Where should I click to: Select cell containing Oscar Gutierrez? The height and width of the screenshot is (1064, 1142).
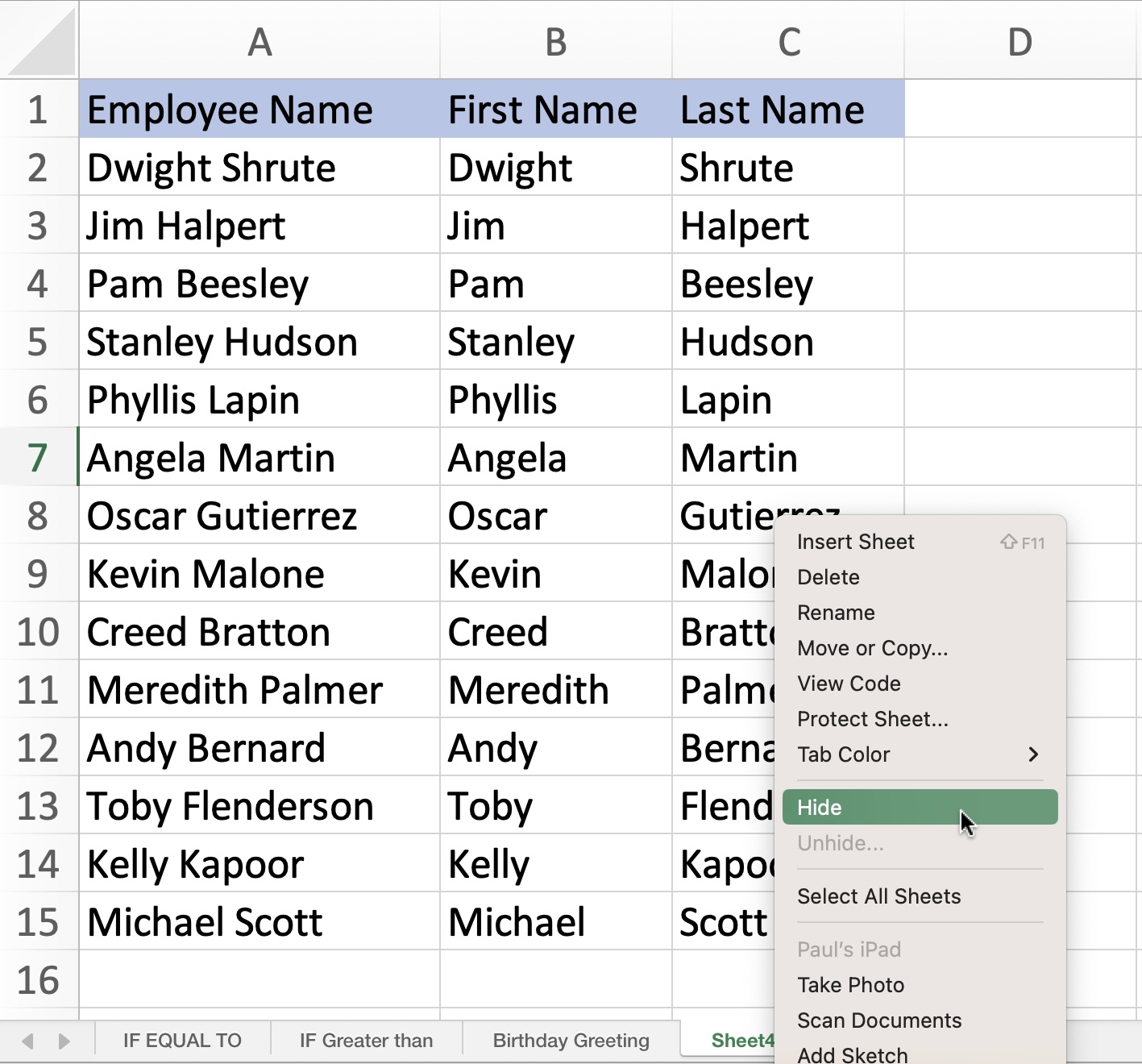[260, 515]
